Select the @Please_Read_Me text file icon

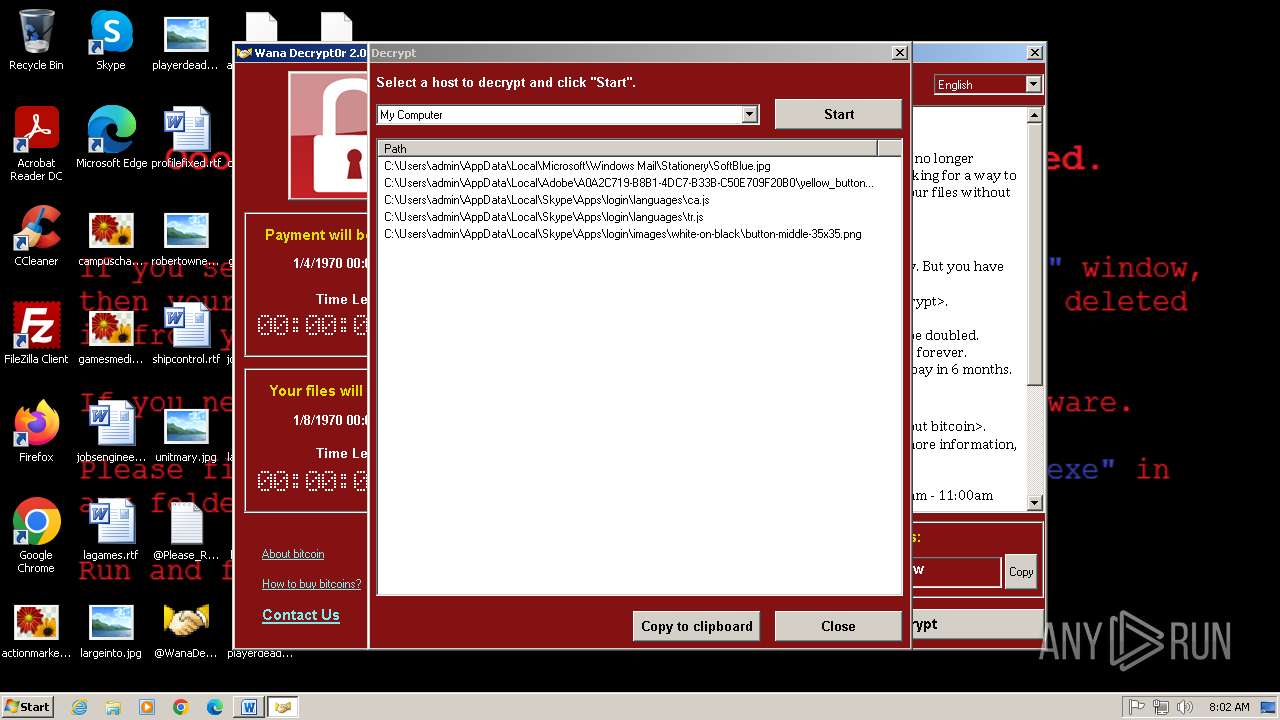point(186,530)
